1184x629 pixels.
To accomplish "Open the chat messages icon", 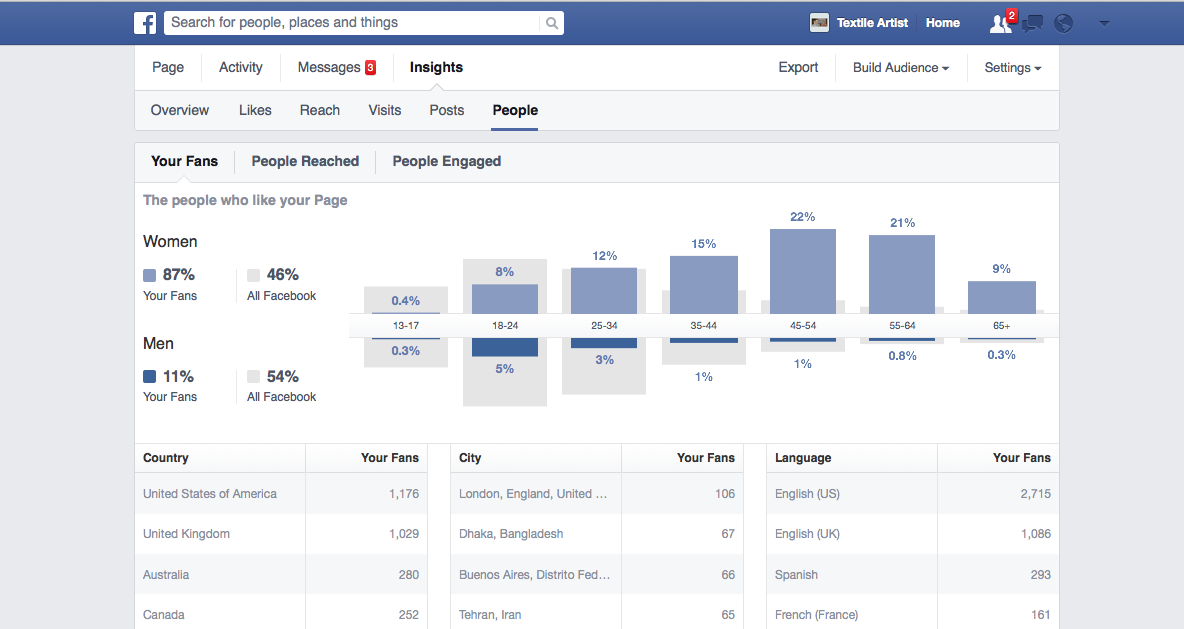I will pyautogui.click(x=1032, y=23).
